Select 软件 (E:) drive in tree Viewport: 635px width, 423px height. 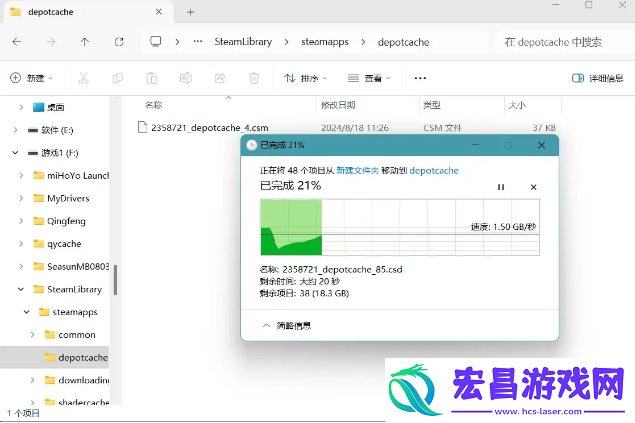point(51,130)
